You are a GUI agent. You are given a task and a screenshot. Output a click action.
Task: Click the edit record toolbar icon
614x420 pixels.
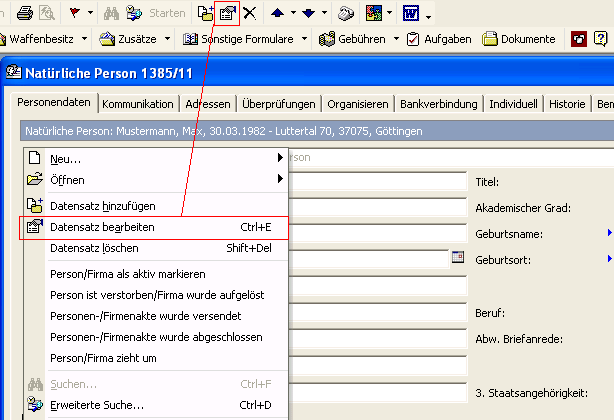point(227,14)
